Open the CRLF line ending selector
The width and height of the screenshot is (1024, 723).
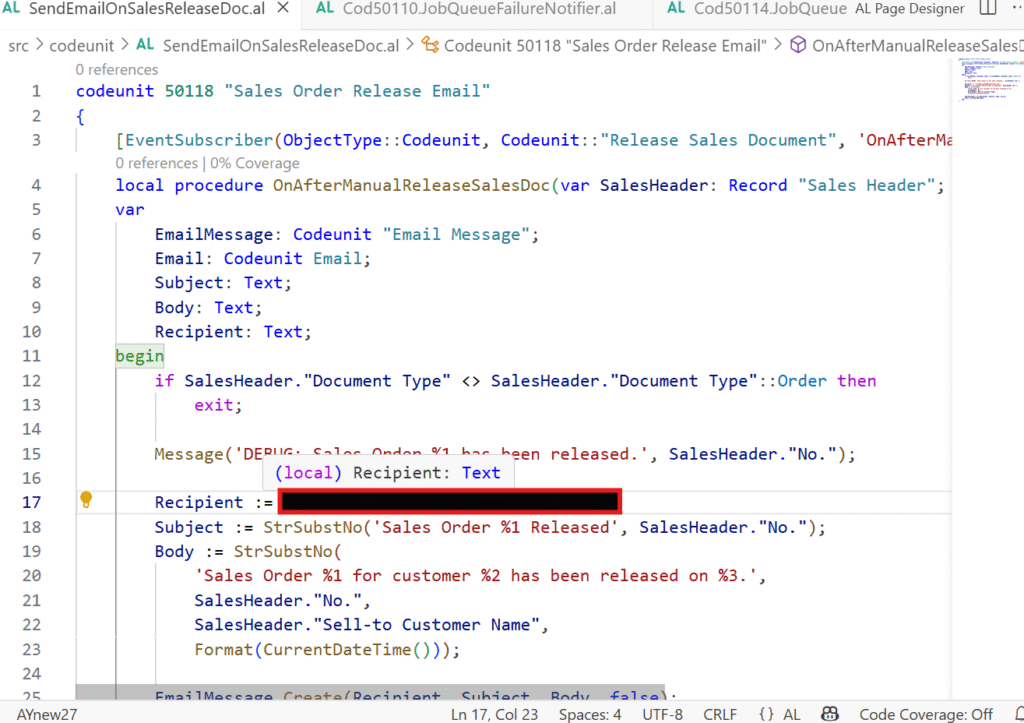[x=719, y=714]
